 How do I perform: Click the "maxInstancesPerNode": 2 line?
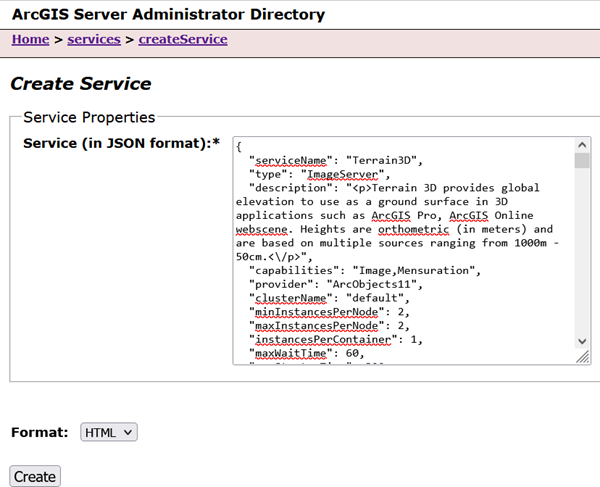click(329, 326)
